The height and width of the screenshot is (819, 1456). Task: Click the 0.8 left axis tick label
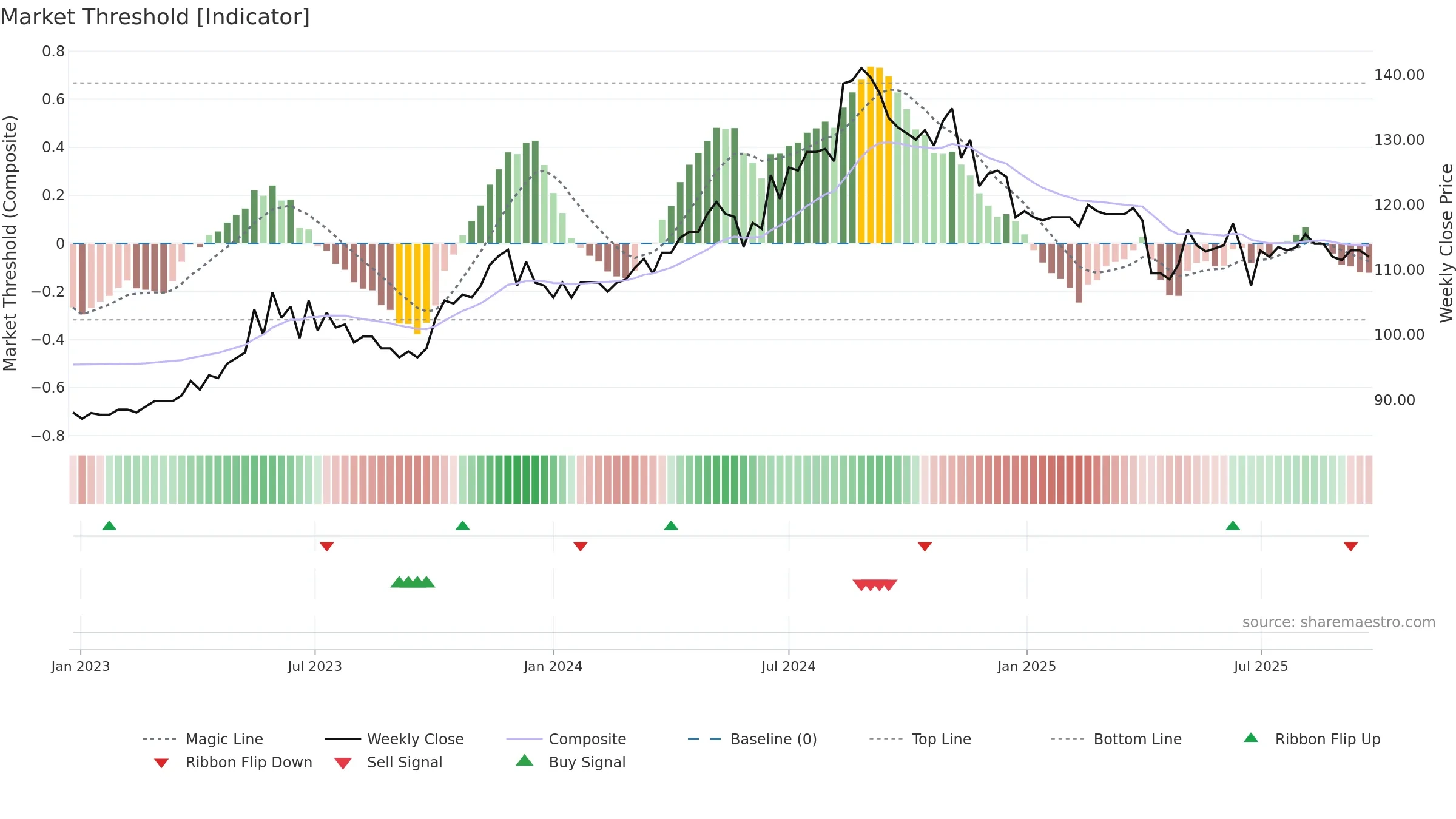tap(53, 52)
